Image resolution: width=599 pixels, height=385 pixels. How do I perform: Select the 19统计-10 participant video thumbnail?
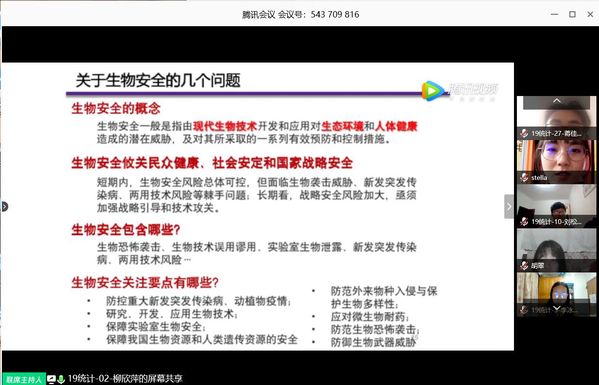tap(557, 206)
